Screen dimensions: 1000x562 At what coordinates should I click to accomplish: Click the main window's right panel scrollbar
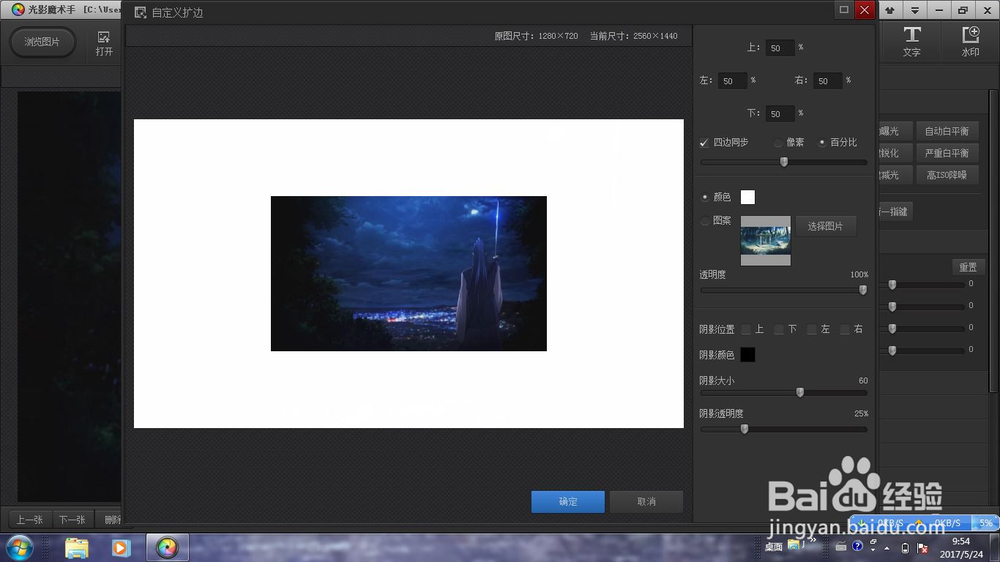(994, 241)
